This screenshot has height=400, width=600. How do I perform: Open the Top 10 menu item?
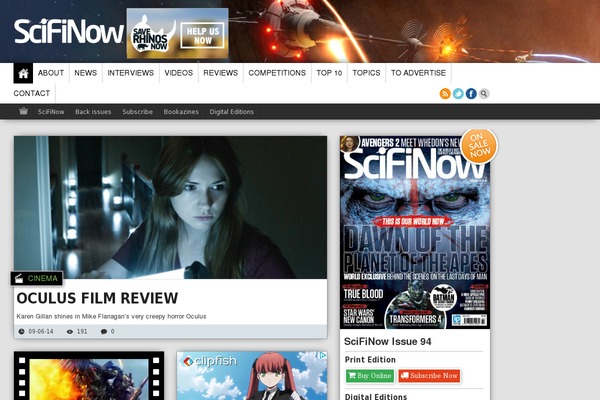[329, 73]
